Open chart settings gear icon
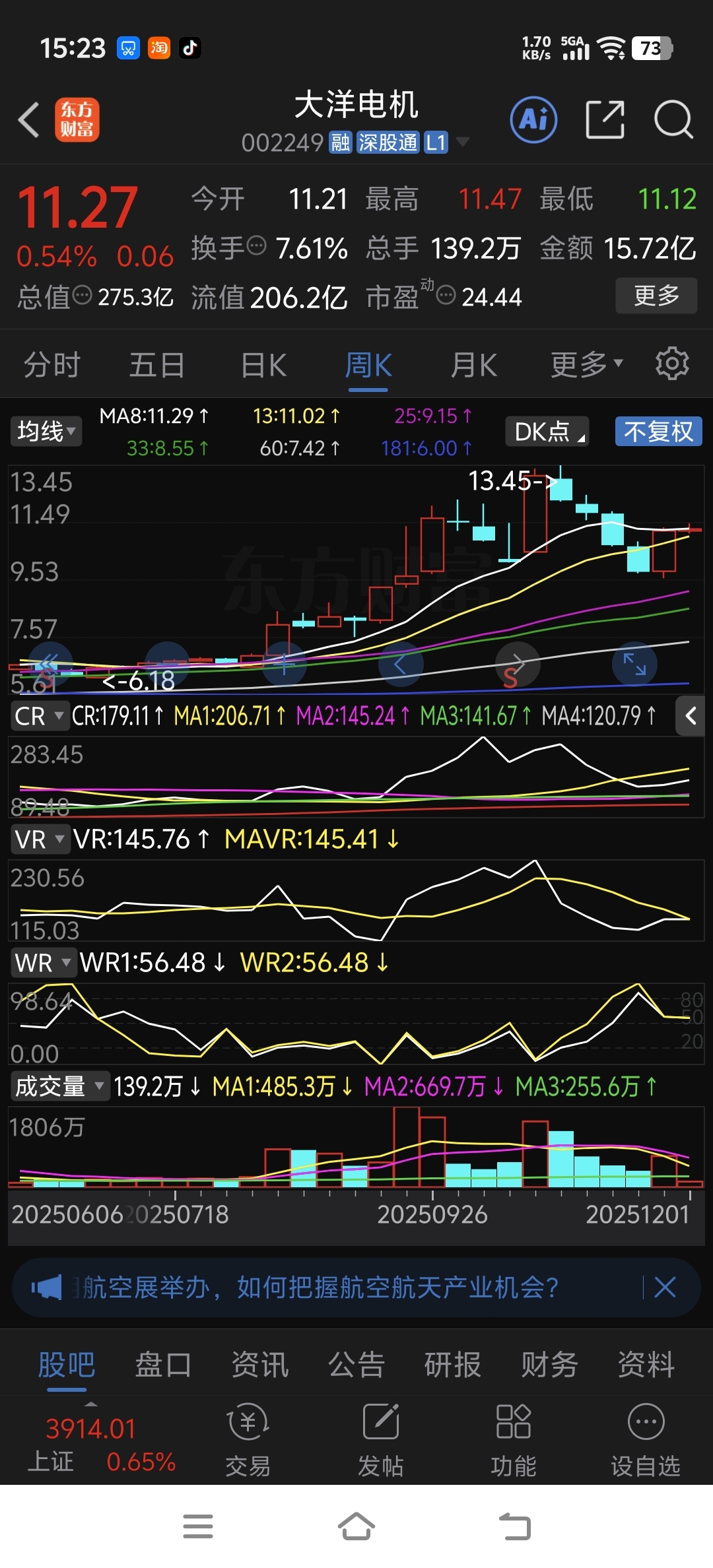This screenshot has width=713, height=1568. click(x=672, y=364)
